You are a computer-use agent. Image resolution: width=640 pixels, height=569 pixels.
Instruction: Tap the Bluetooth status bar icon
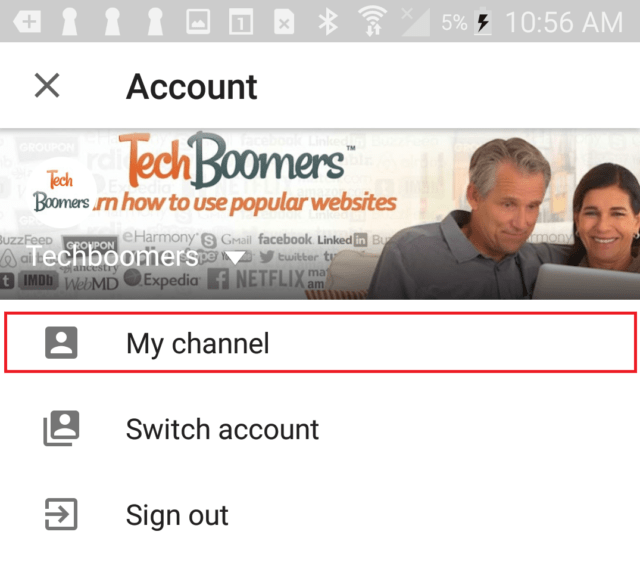point(328,21)
